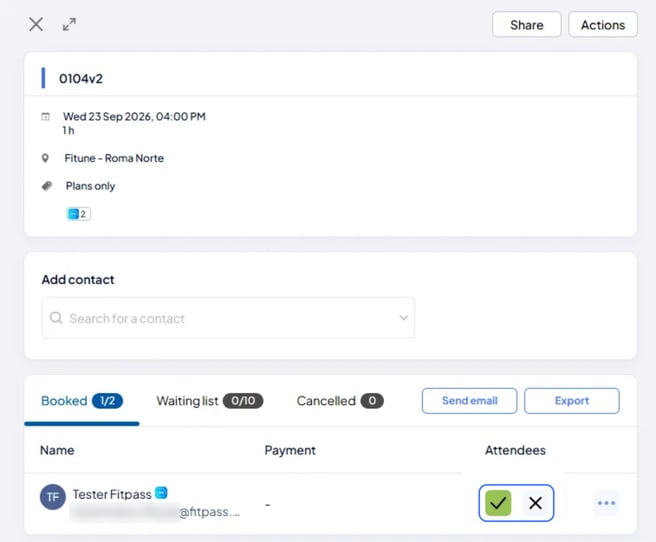Click the Send email button
This screenshot has width=656, height=542.
pos(469,401)
